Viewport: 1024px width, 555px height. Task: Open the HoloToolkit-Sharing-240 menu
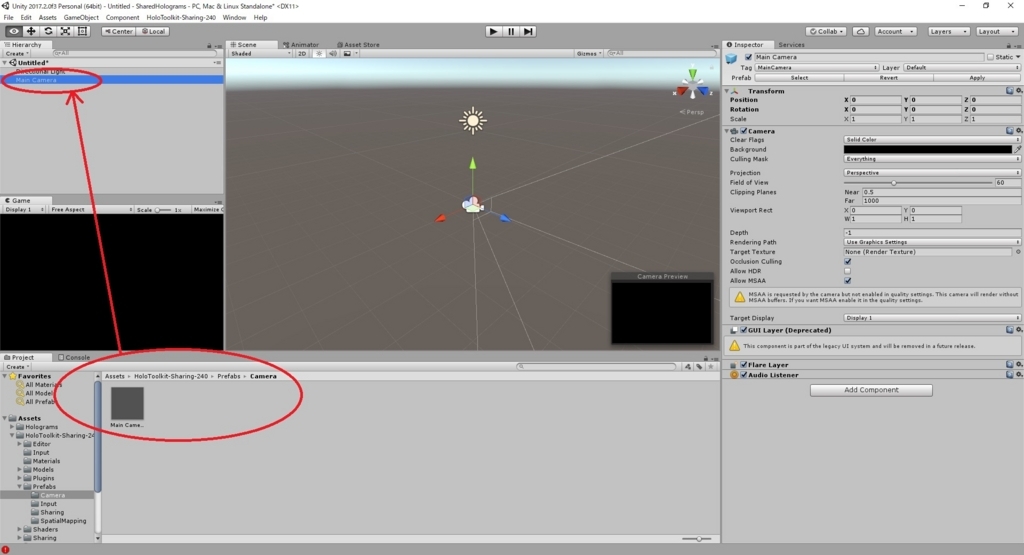pos(181,18)
